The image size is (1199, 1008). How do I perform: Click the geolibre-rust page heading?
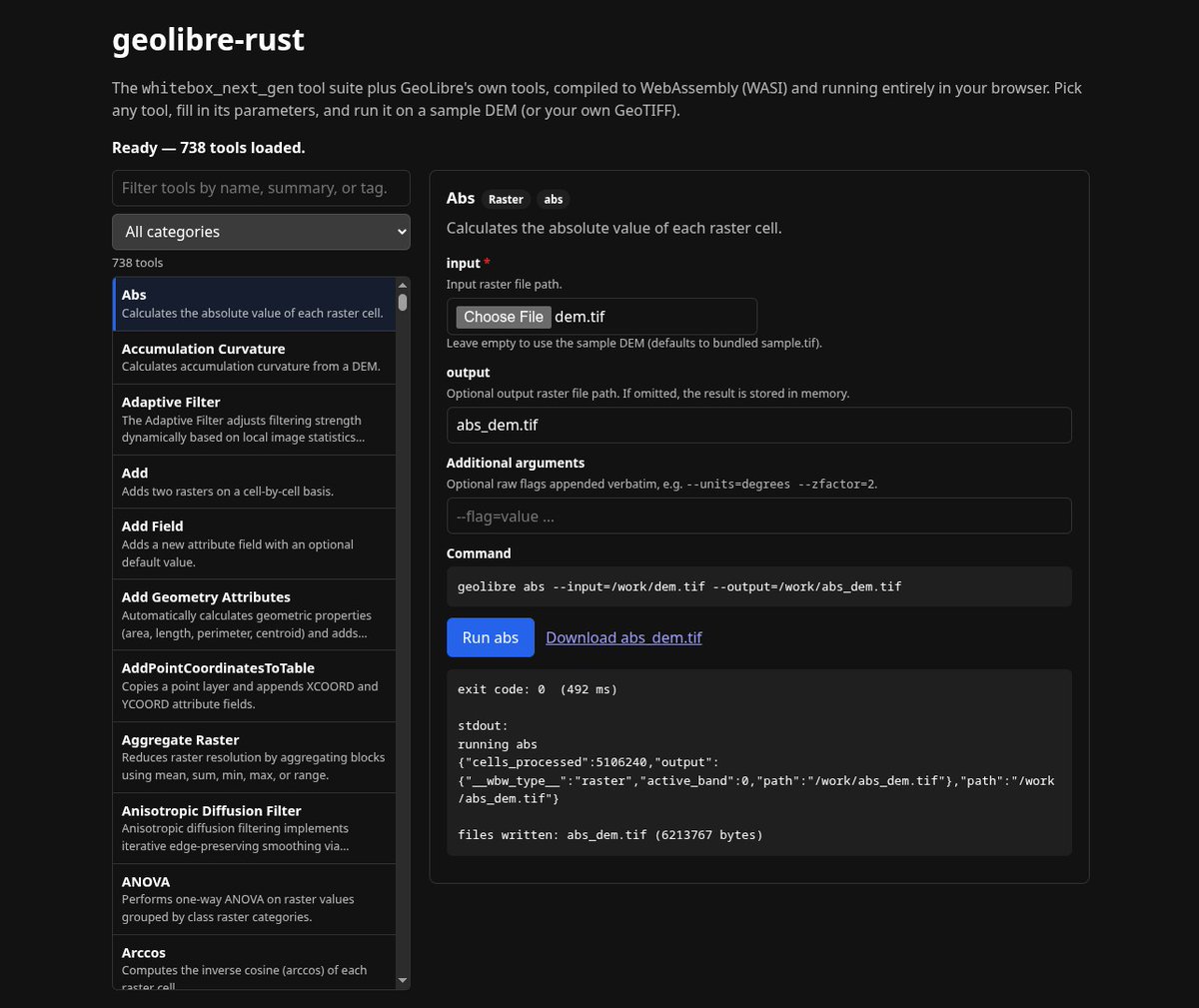208,39
